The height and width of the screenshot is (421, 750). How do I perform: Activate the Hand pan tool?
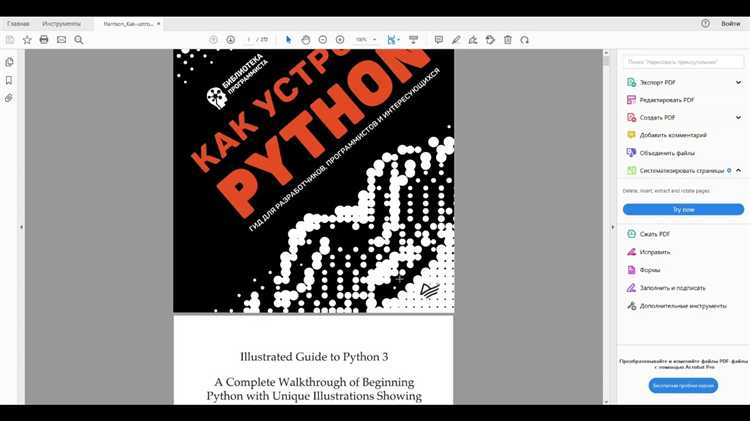point(306,40)
